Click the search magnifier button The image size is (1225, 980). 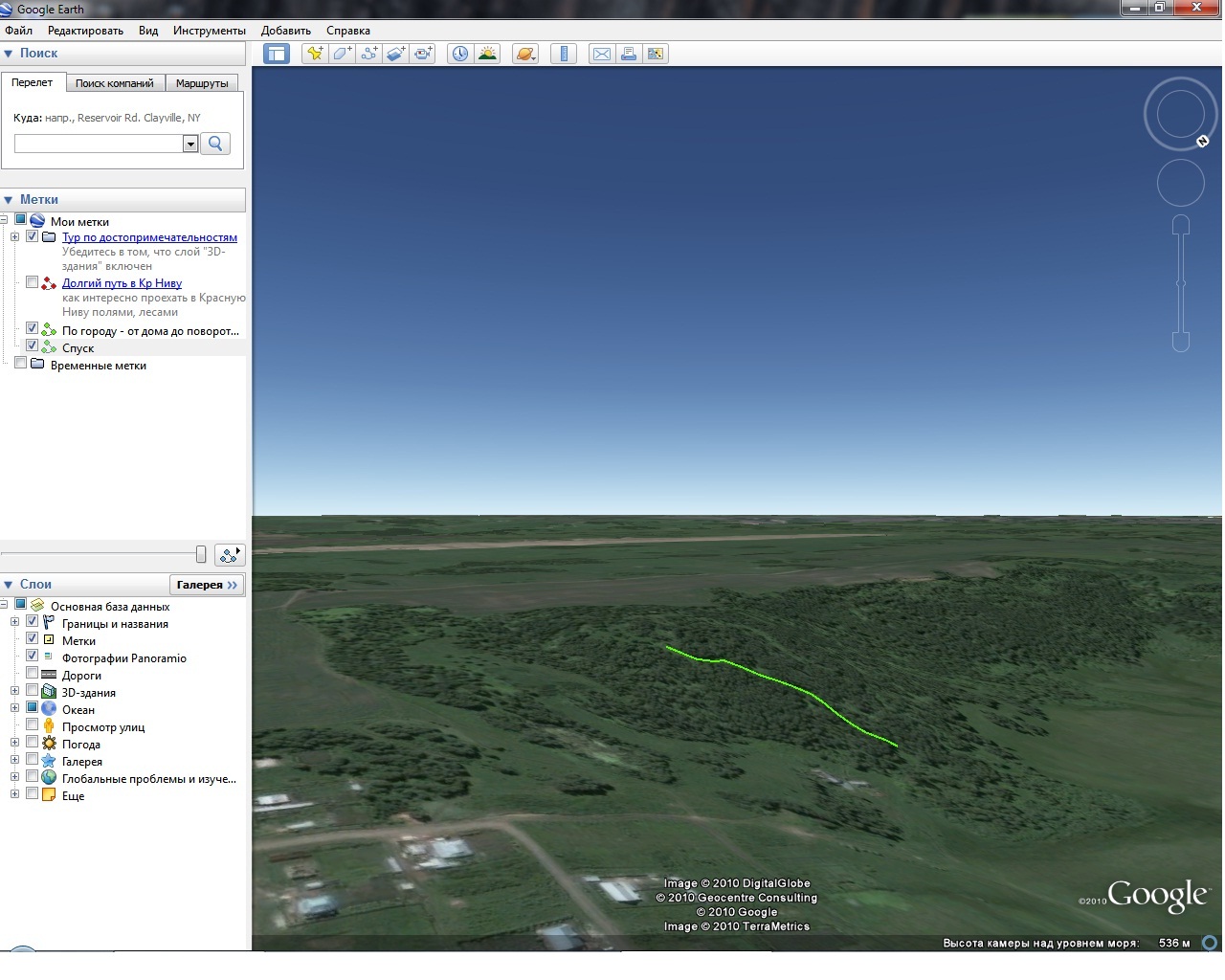coord(215,144)
